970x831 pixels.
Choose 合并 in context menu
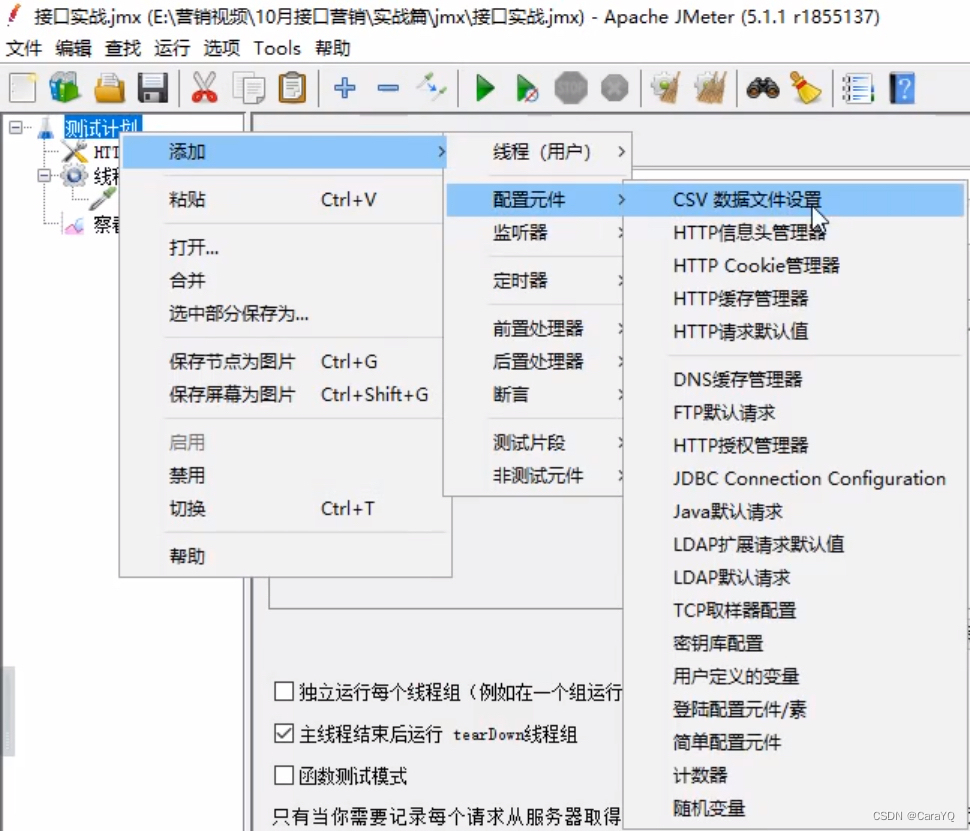click(285, 281)
